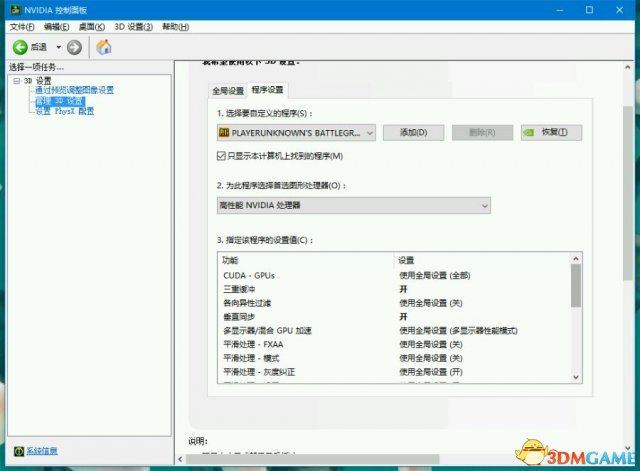
Task: Open the 帮助(H) menu
Action: point(176,27)
